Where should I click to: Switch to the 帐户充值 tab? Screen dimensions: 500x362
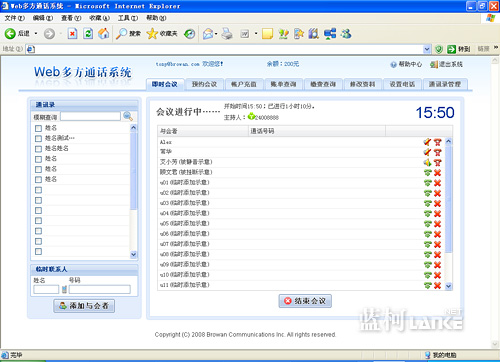pyautogui.click(x=244, y=84)
